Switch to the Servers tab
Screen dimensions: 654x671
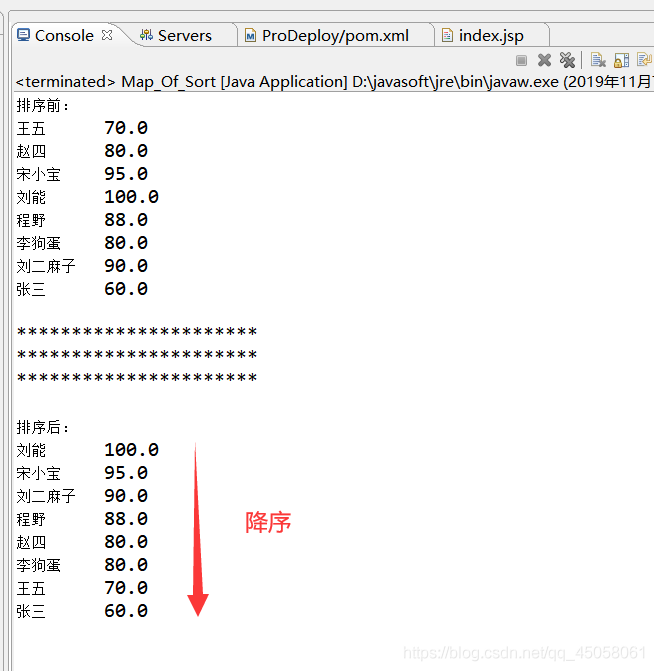pyautogui.click(x=185, y=36)
